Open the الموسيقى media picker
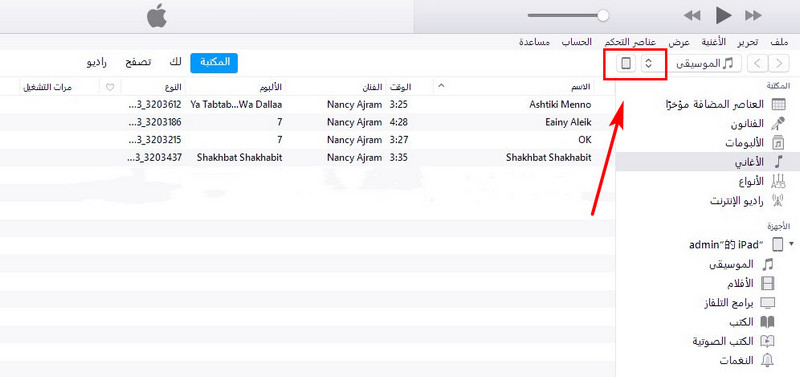800x377 pixels. tap(705, 63)
